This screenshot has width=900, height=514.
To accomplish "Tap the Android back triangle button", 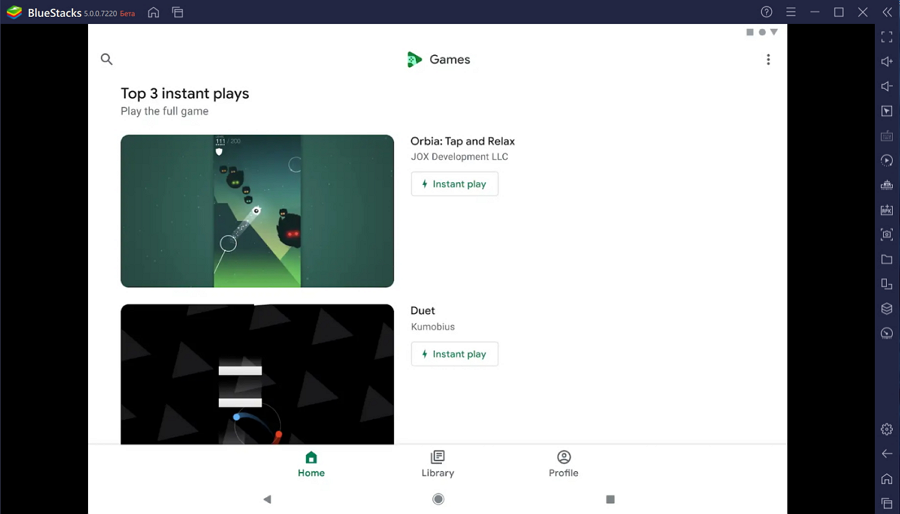I will pos(267,499).
